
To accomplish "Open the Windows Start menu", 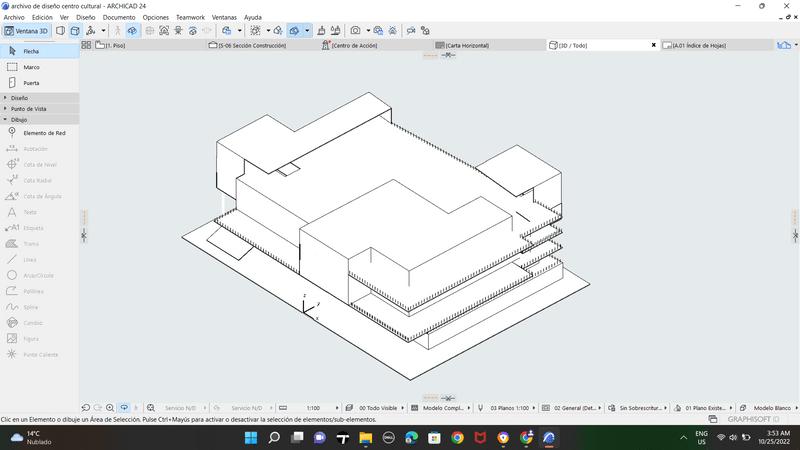I will pyautogui.click(x=250, y=438).
